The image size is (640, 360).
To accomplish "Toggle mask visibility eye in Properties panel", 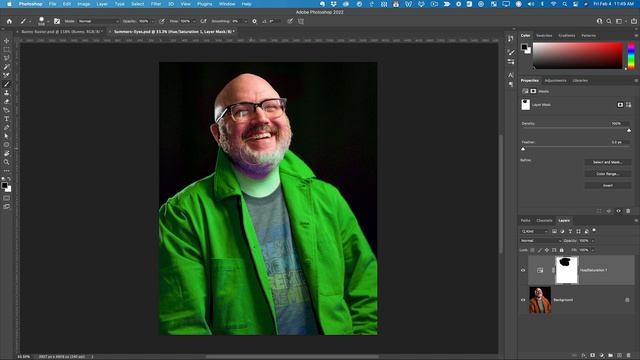I will point(618,211).
